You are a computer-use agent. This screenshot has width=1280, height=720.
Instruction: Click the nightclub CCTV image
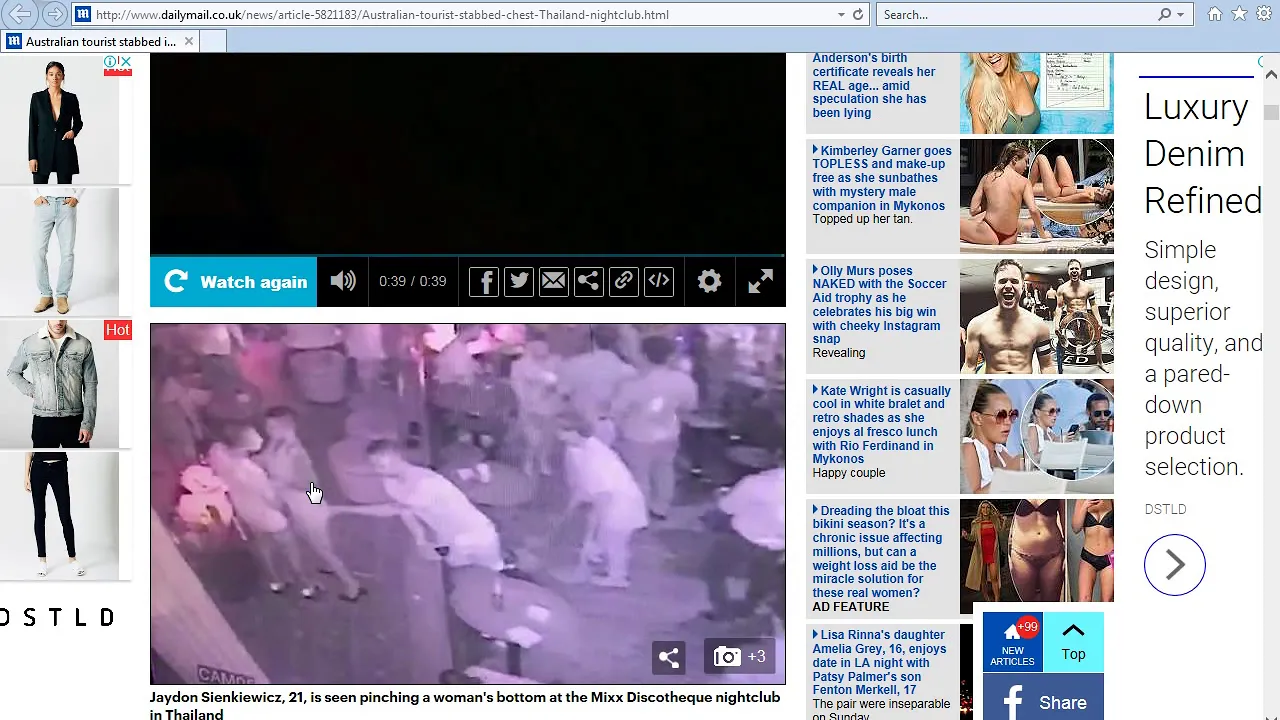[x=468, y=504]
